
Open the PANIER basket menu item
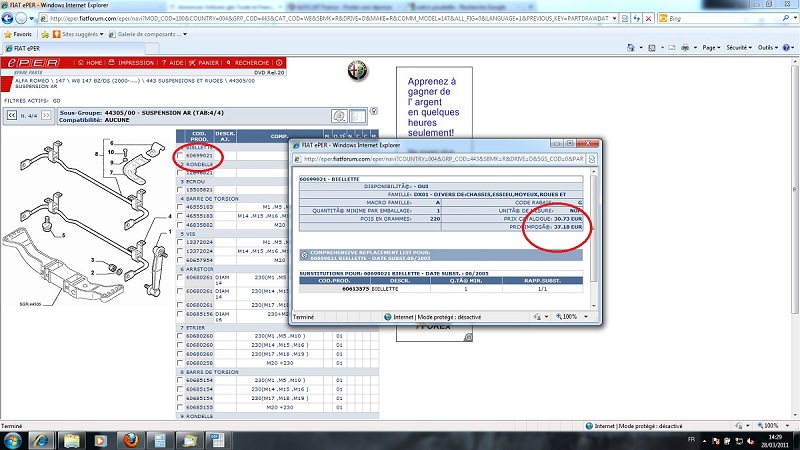tap(204, 63)
